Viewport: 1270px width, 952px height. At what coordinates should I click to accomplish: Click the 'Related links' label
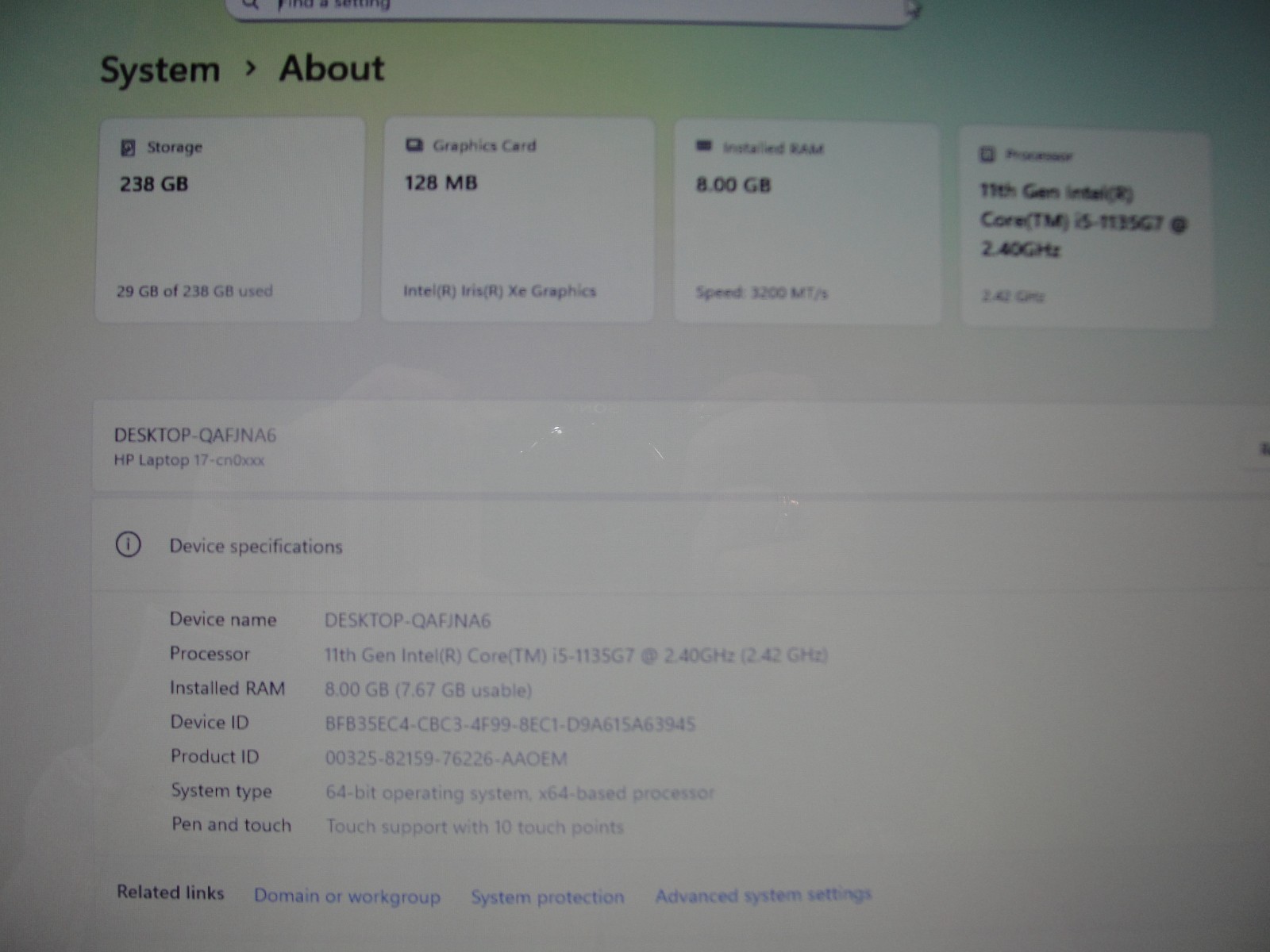[x=171, y=892]
